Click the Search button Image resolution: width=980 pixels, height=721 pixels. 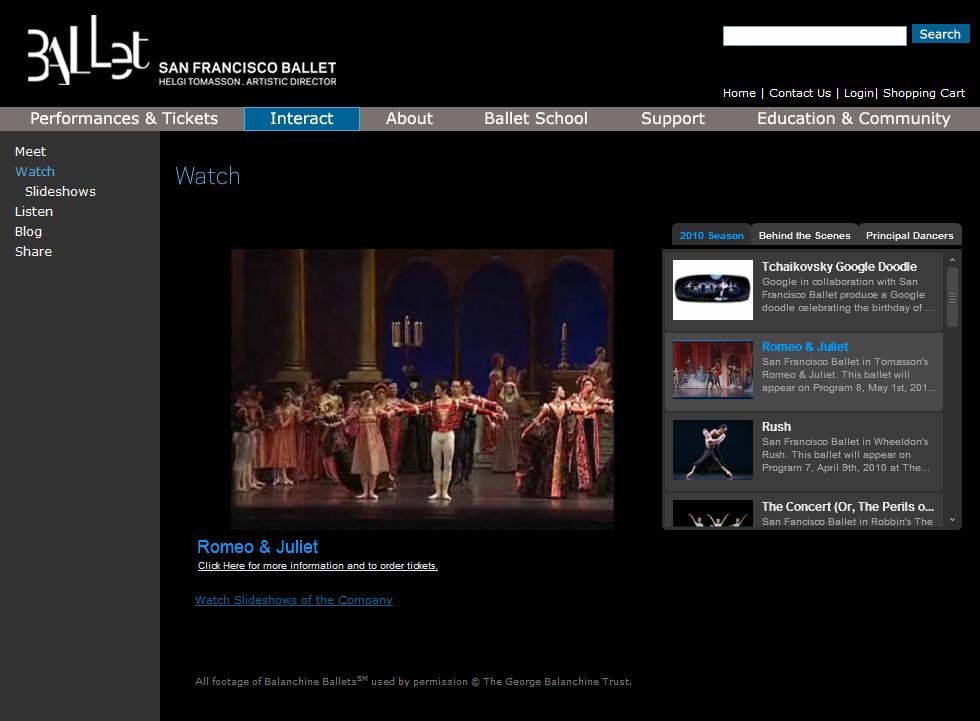[940, 34]
